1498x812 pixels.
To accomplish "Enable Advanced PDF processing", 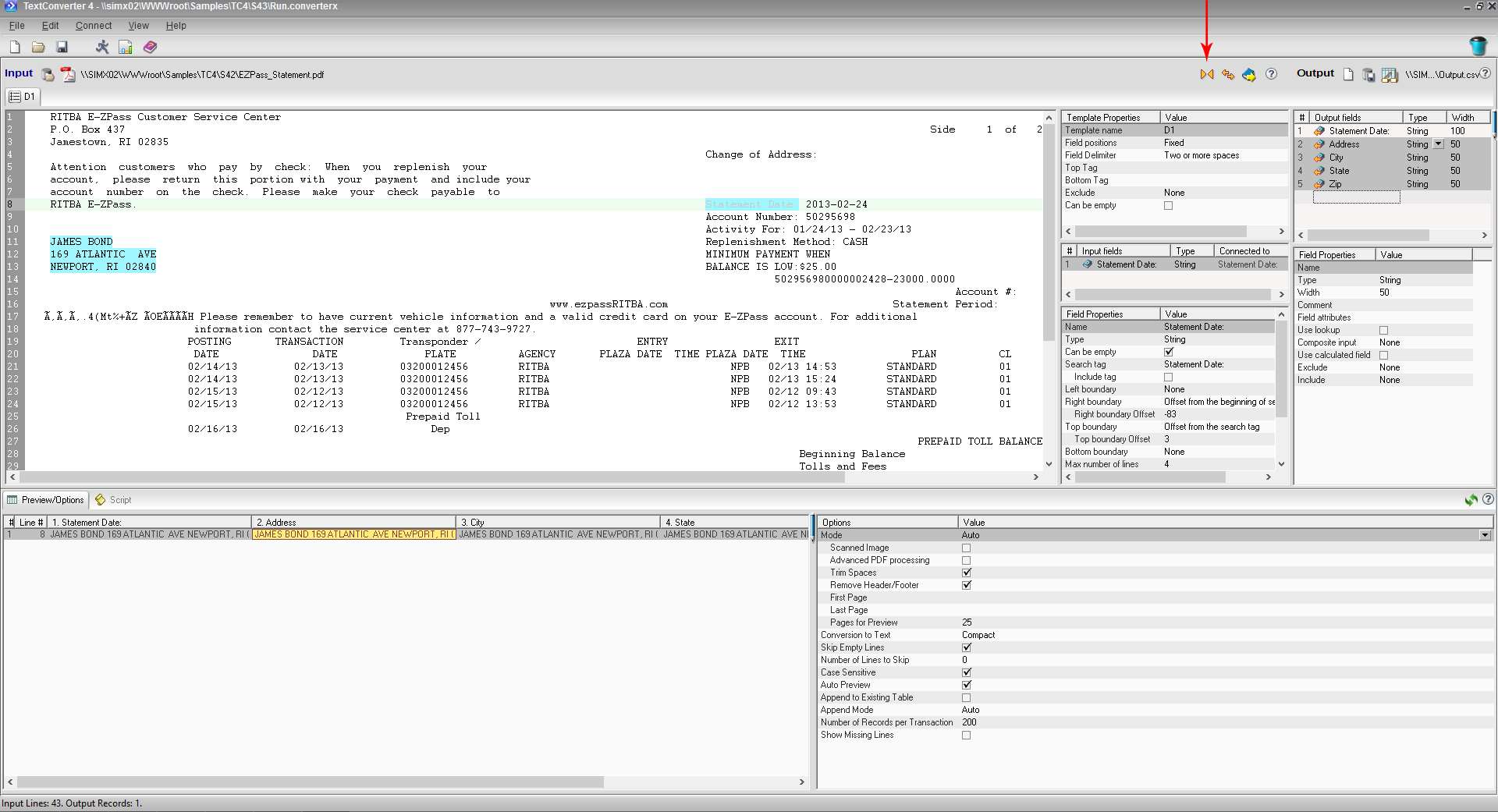I will point(967,560).
